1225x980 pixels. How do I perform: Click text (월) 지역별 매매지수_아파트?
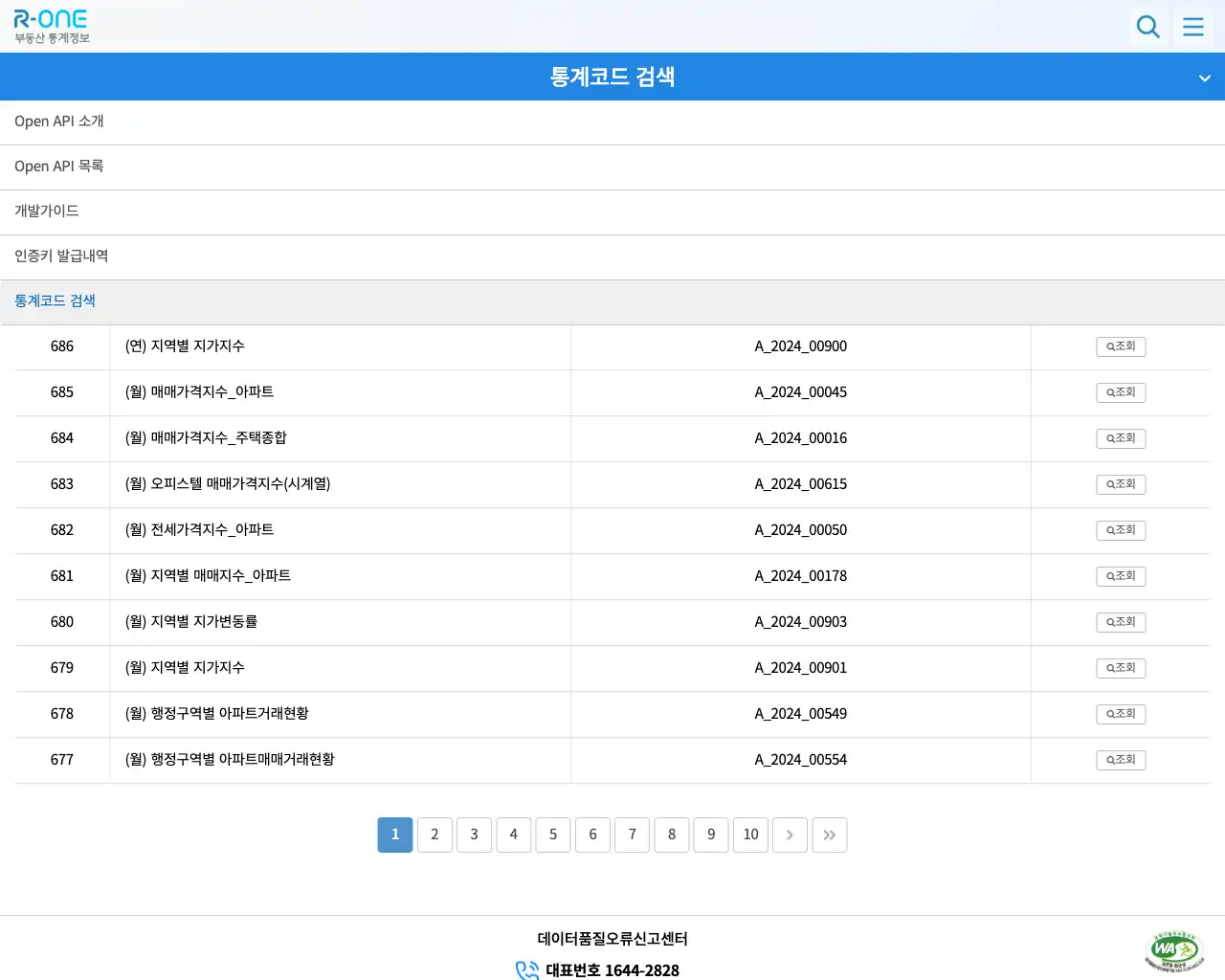(x=208, y=576)
